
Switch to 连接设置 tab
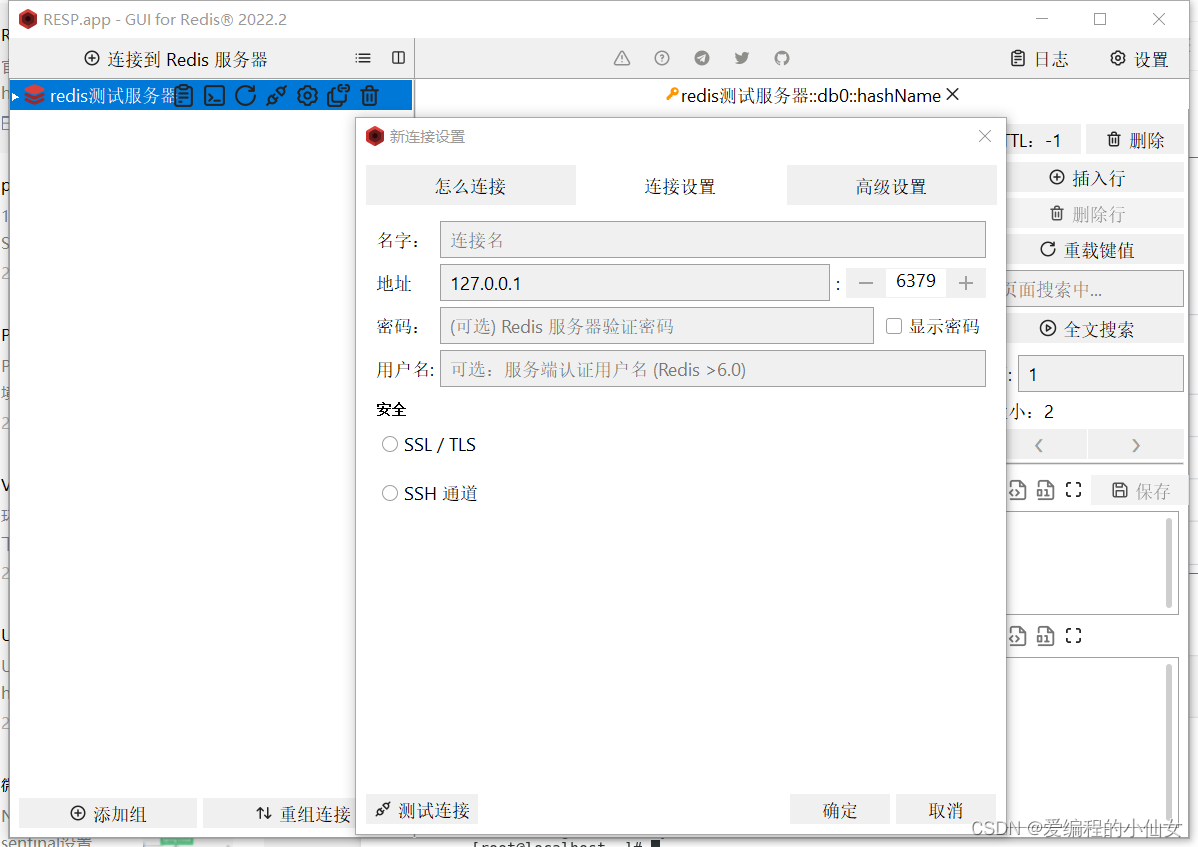tap(680, 186)
